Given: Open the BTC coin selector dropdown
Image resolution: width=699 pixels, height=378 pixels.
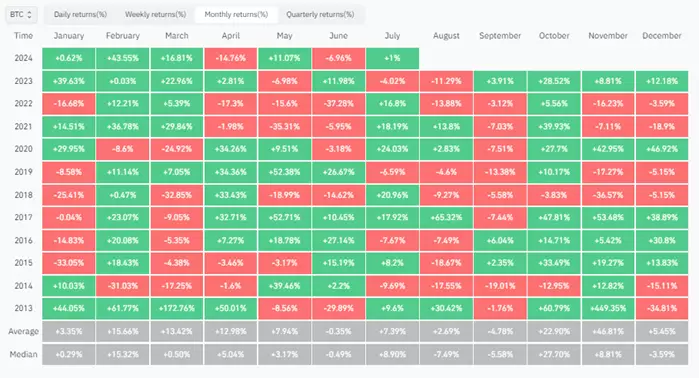Looking at the screenshot, I should point(21,15).
